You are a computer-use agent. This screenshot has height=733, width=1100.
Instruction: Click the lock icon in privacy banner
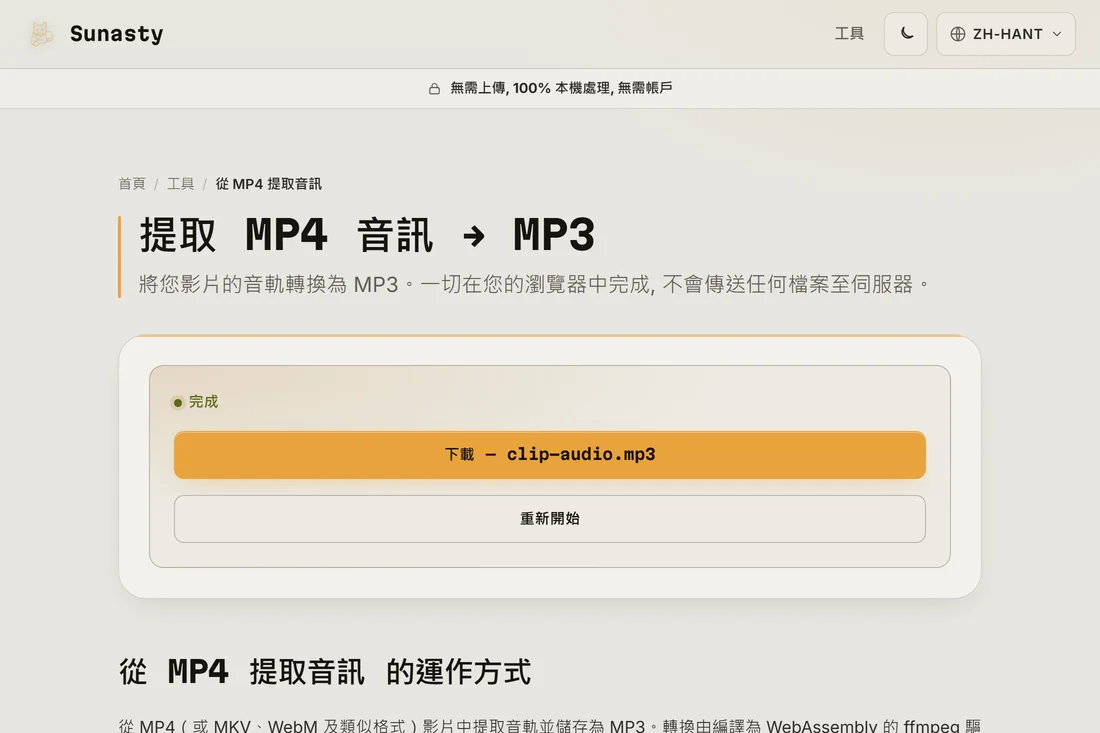434,88
